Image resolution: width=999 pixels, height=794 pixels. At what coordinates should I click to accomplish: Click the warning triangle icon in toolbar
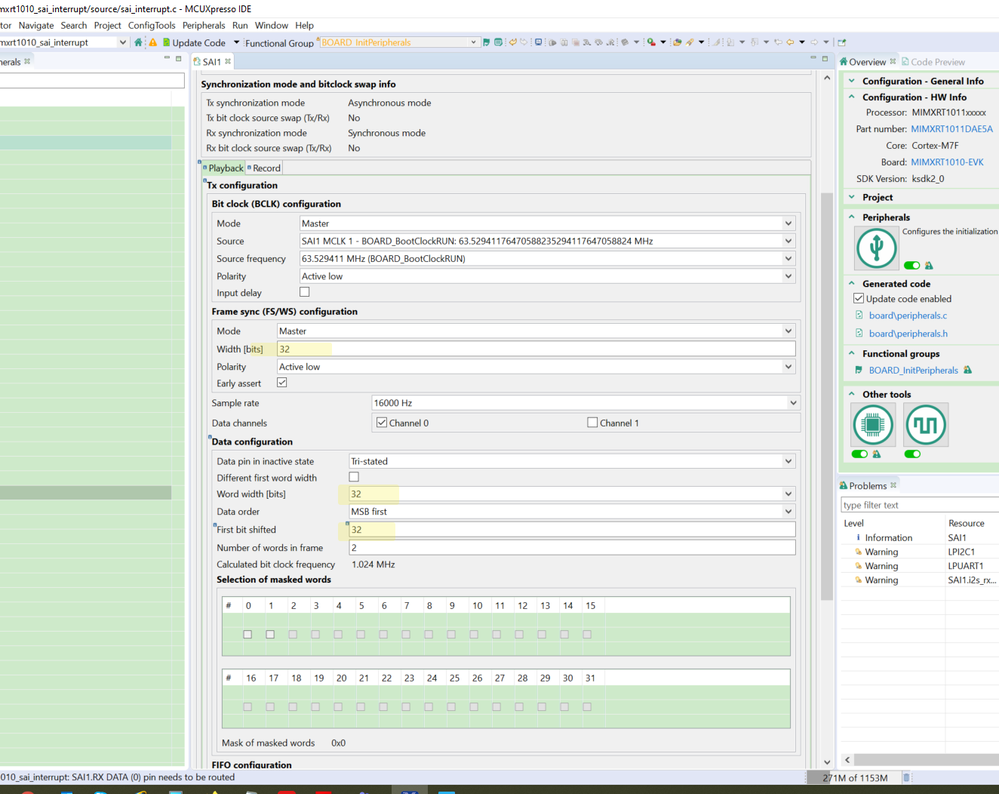click(153, 42)
